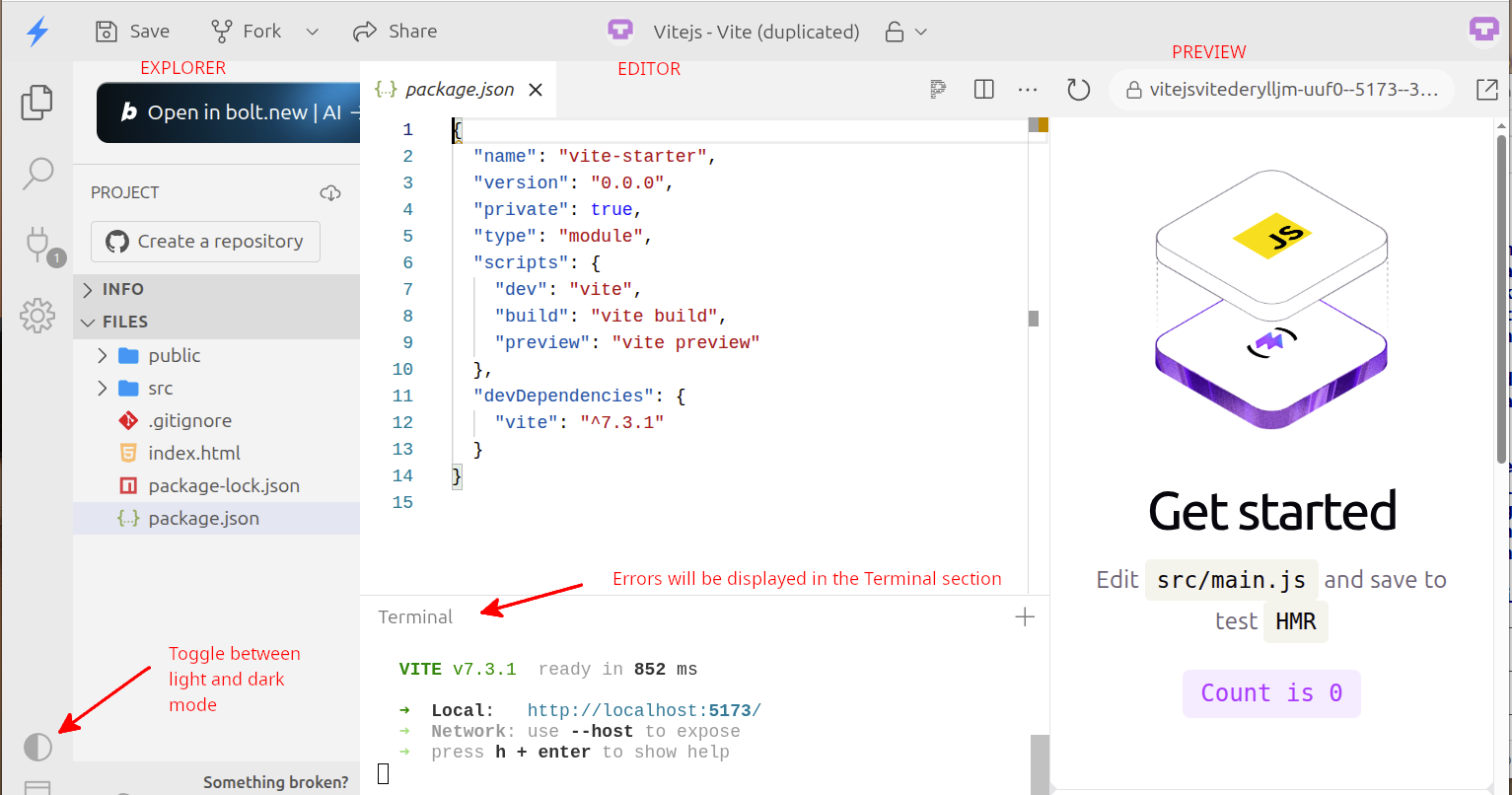Image resolution: width=1512 pixels, height=795 pixels.
Task: Open index.html from the file tree
Action: 193,453
